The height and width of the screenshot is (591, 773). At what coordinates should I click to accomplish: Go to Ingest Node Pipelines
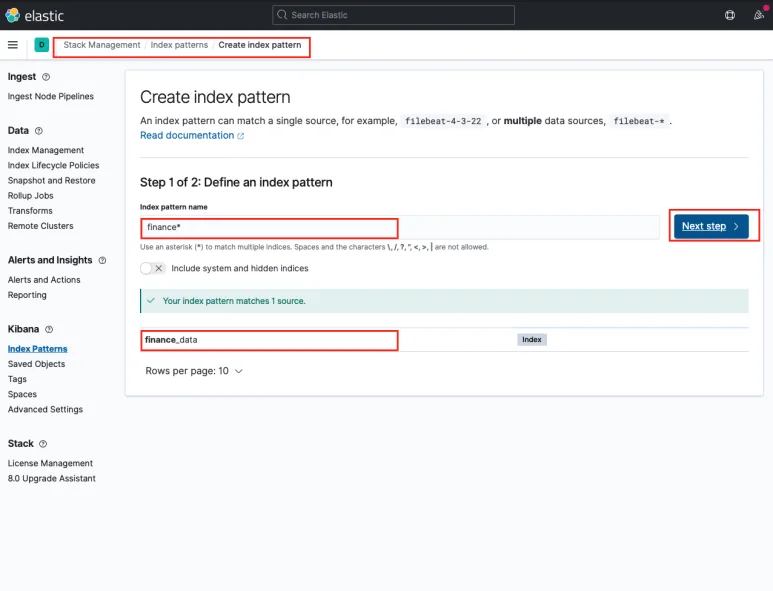tap(51, 96)
